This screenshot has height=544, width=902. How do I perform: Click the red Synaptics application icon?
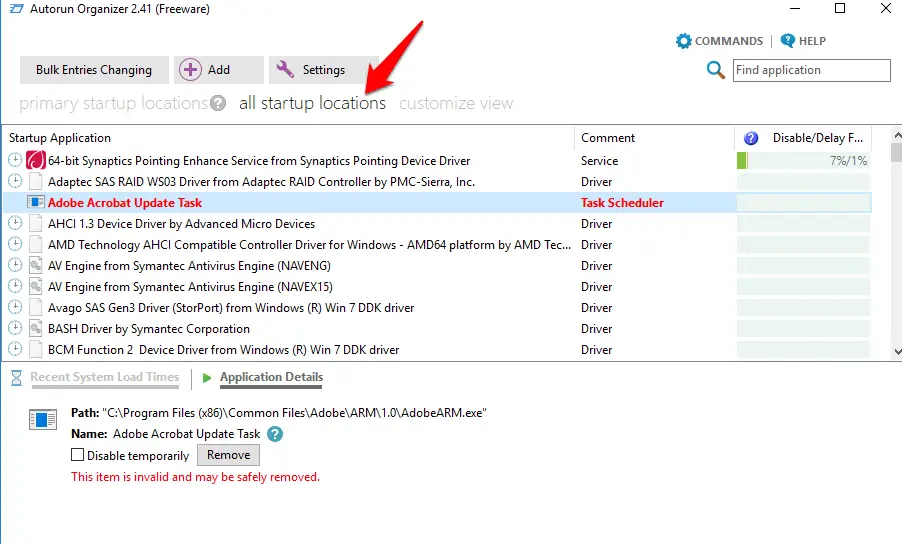[36, 160]
